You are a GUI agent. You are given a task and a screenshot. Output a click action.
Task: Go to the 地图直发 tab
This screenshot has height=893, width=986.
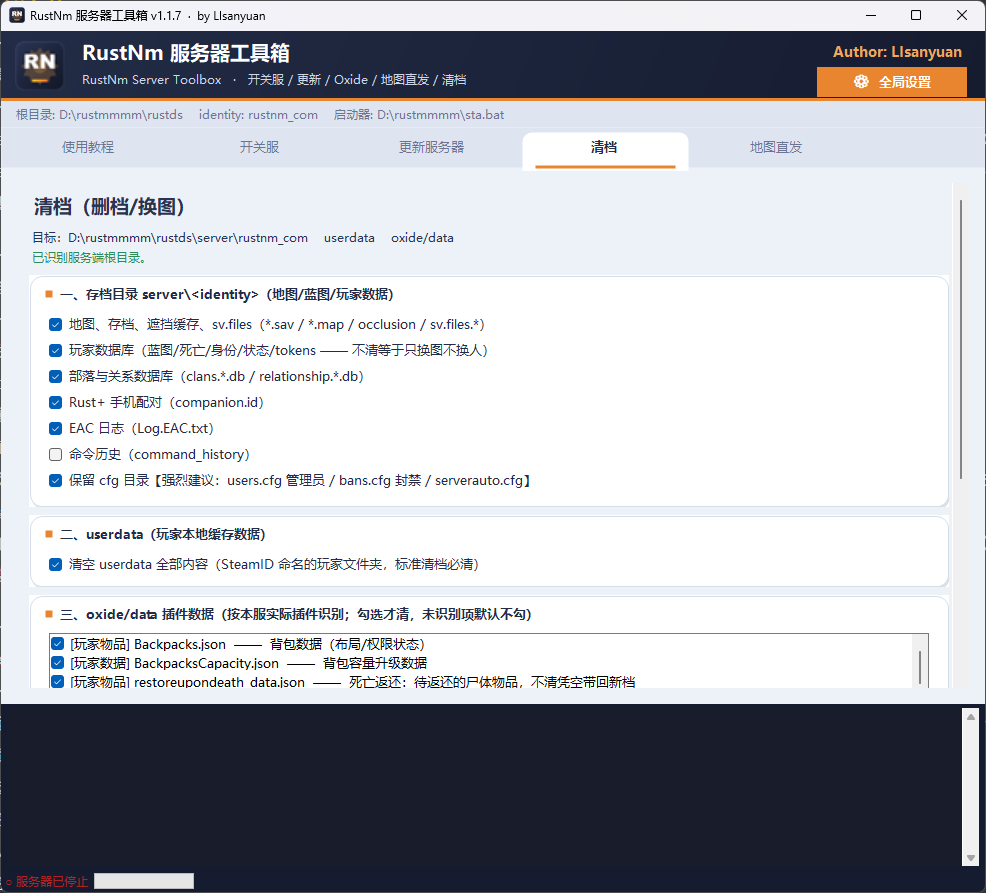pyautogui.click(x=776, y=147)
